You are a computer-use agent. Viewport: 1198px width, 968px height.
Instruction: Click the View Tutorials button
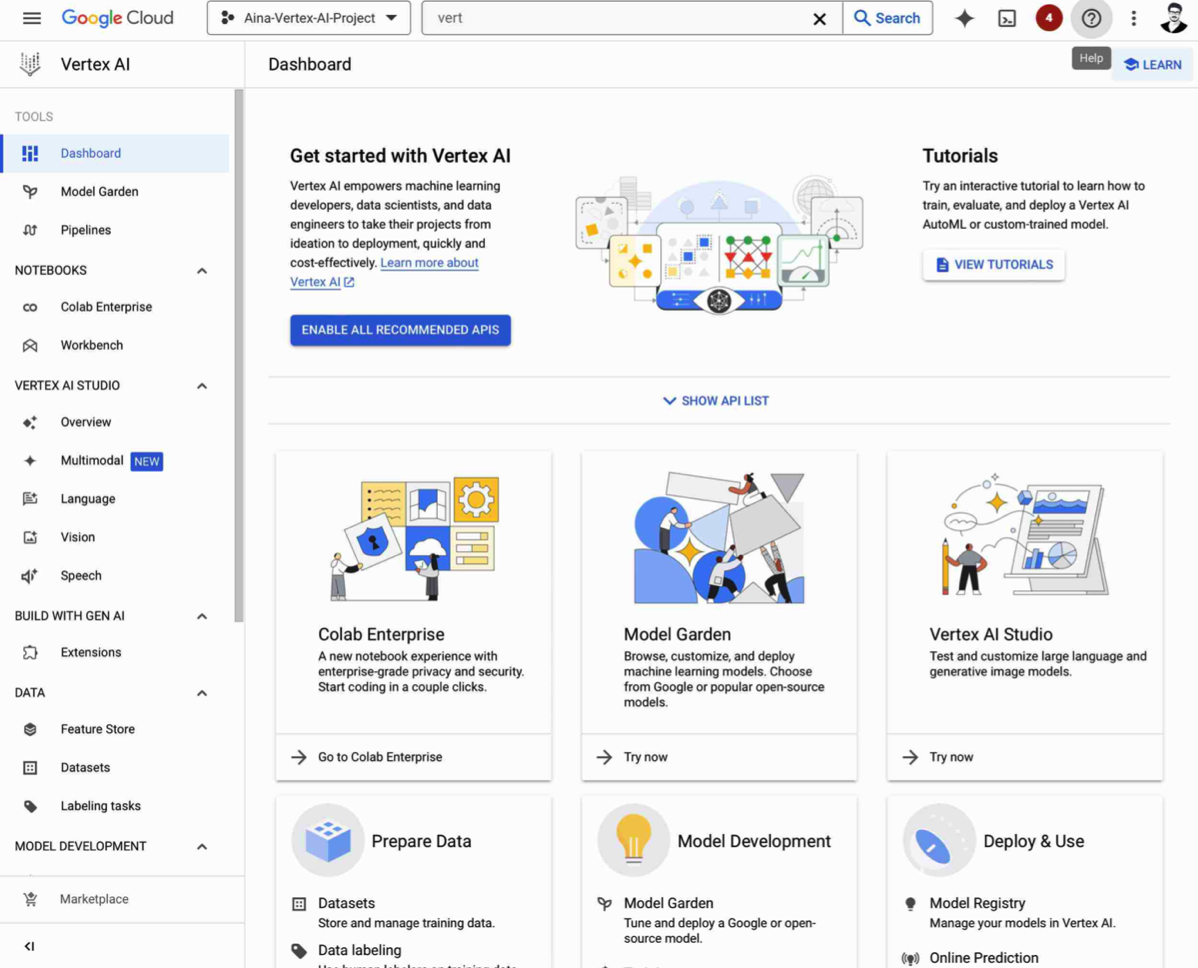(993, 265)
